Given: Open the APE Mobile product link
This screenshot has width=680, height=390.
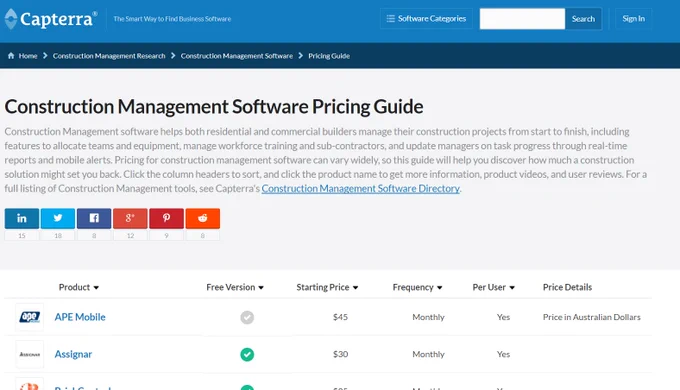Looking at the screenshot, I should [80, 317].
